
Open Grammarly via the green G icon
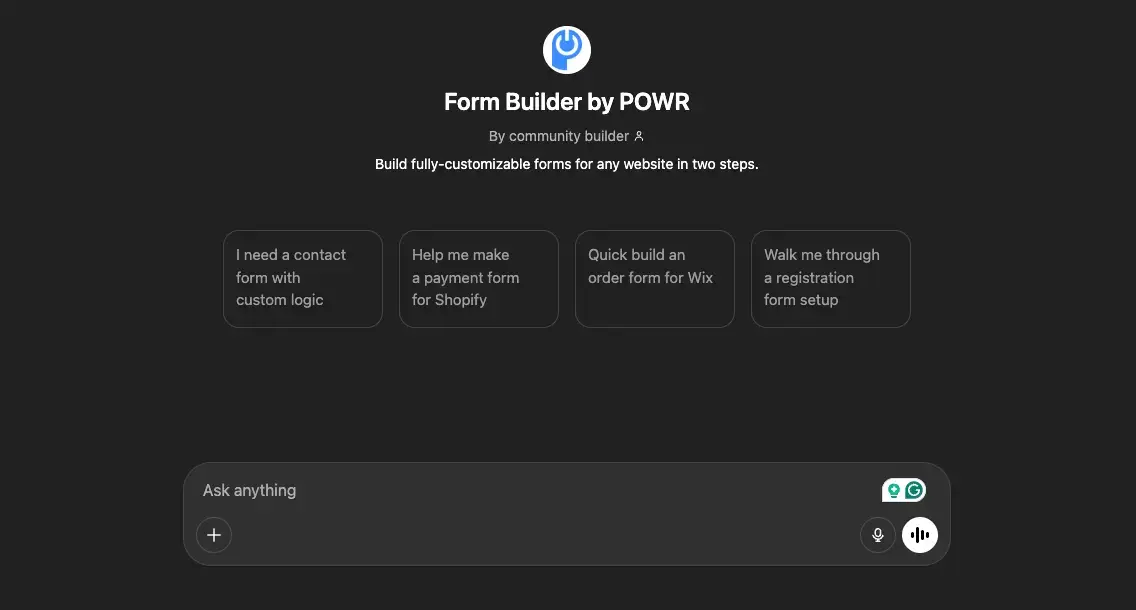pyautogui.click(x=912, y=490)
